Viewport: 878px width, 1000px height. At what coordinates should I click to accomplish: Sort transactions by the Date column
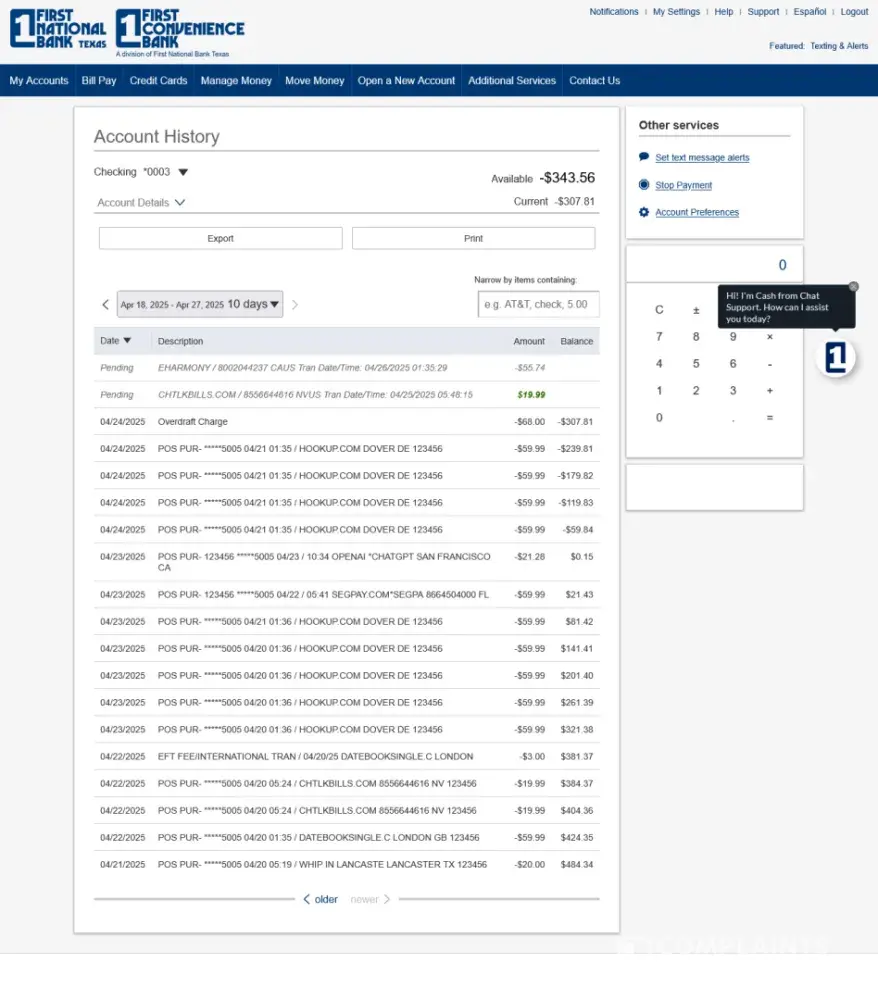[x=115, y=341]
